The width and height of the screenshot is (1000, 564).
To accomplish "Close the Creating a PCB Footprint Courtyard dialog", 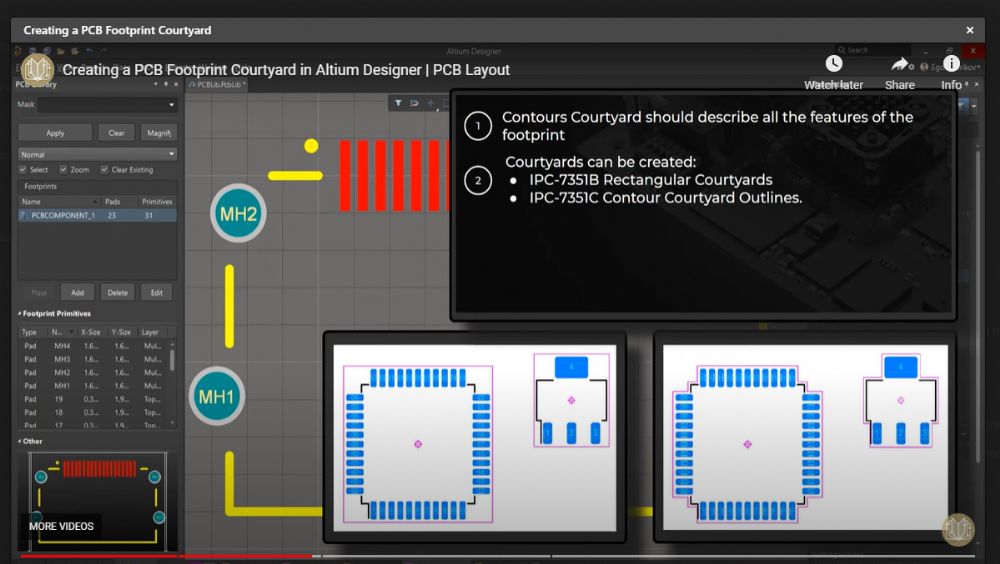I will pyautogui.click(x=969, y=30).
